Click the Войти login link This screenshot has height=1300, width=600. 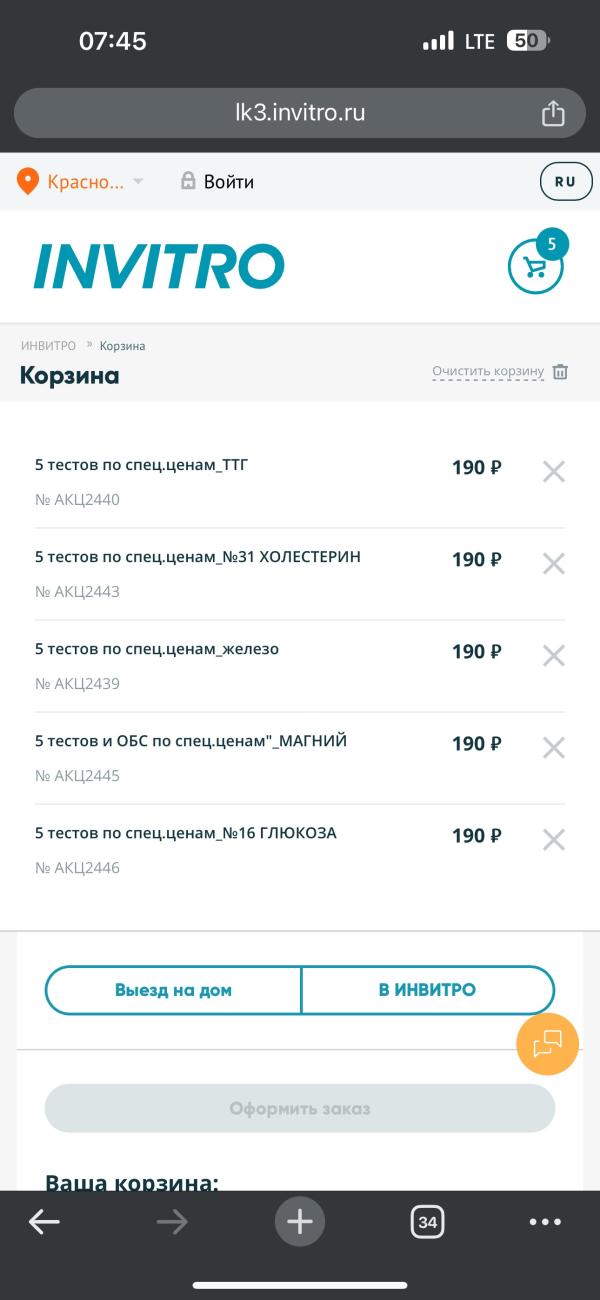click(217, 182)
